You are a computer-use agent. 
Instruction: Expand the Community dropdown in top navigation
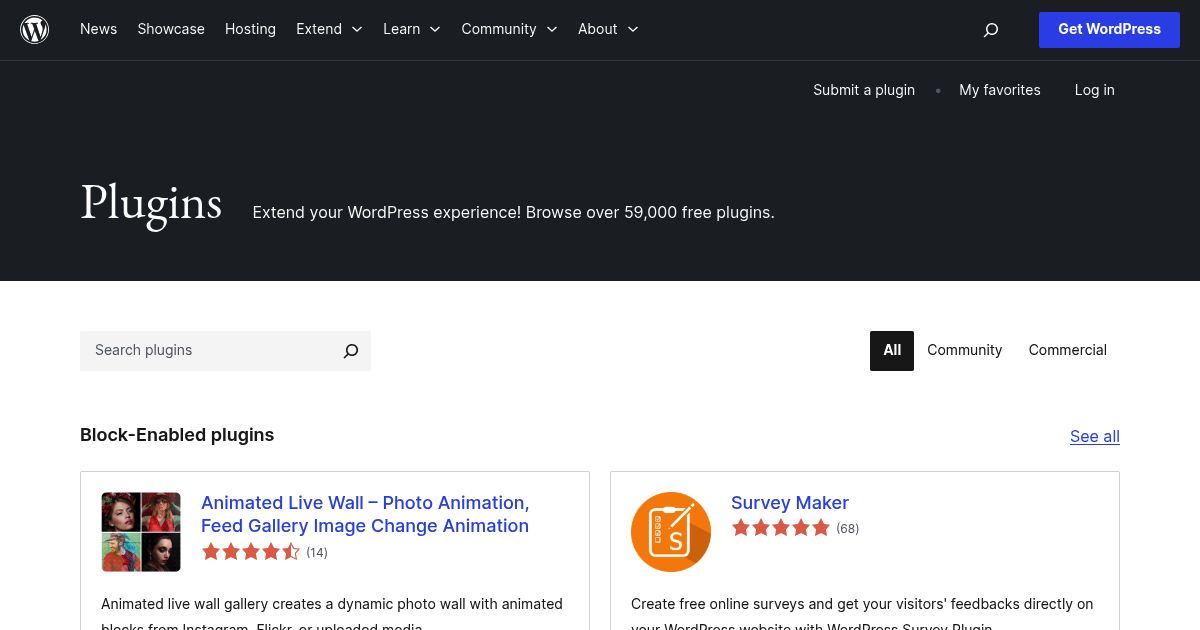coord(509,29)
